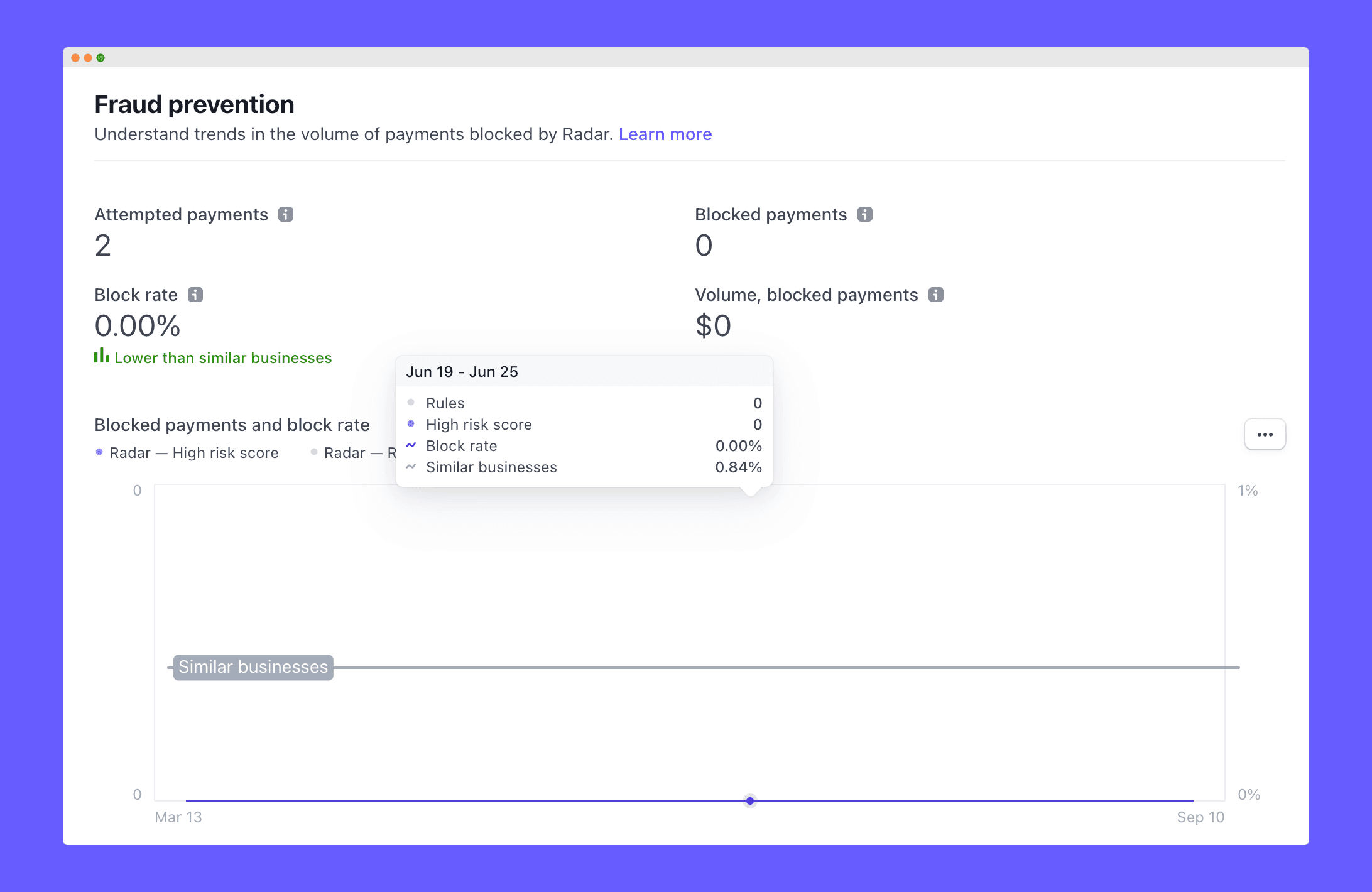Click the High risk score dot in tooltip
The image size is (1372, 892).
411,424
